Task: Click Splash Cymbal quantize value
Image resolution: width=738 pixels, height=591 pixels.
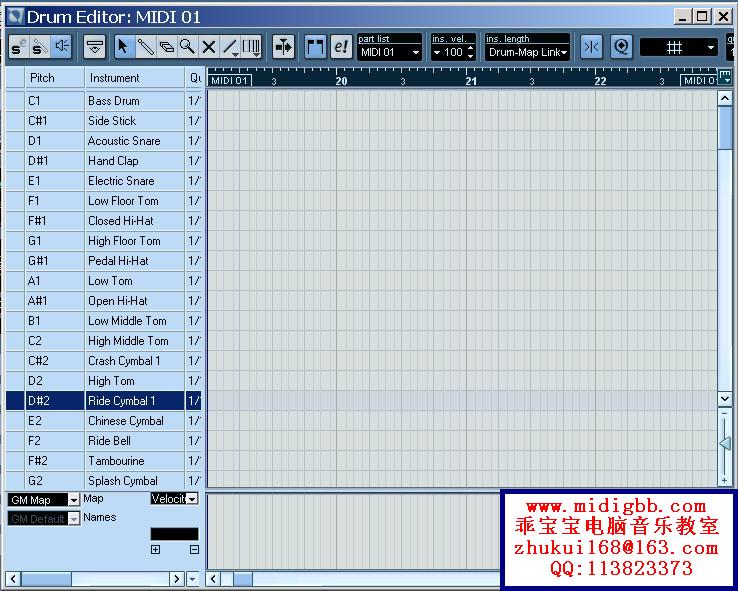Action: [194, 481]
